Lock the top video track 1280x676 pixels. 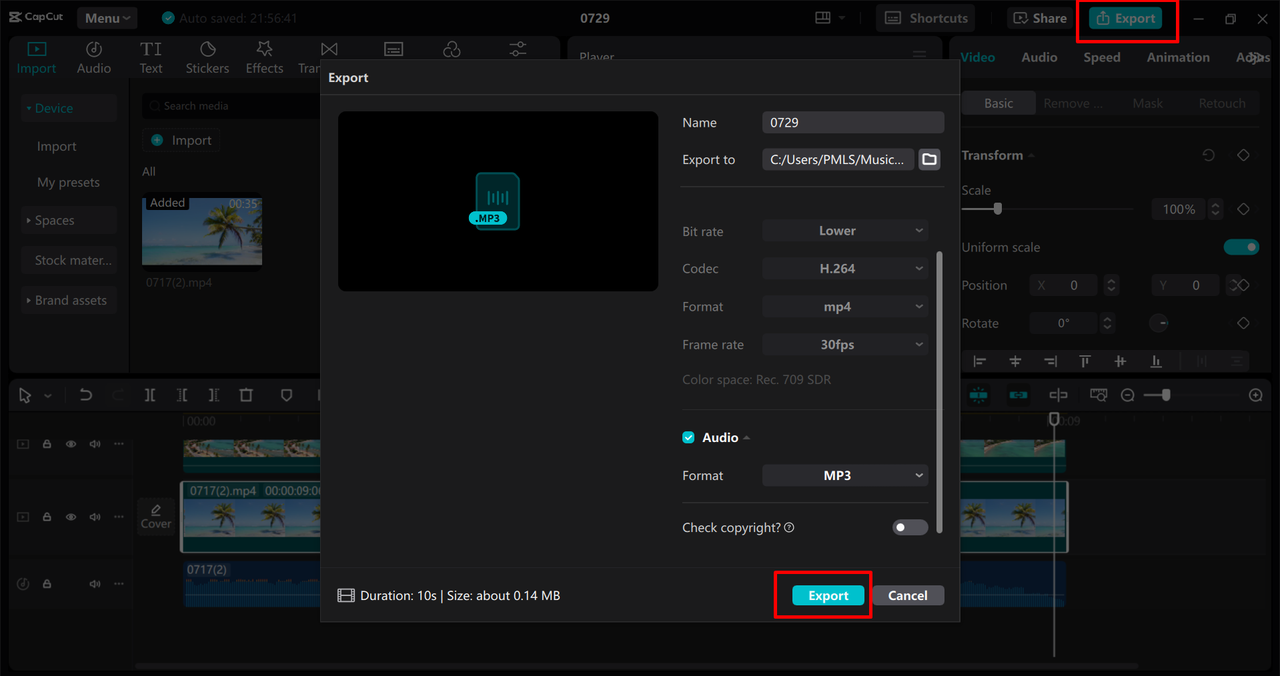[x=47, y=444]
